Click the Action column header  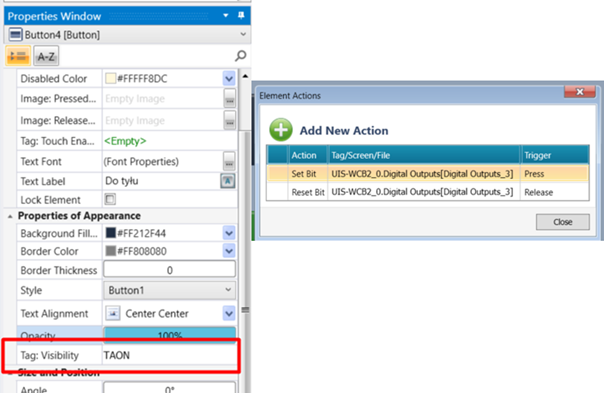(x=308, y=155)
